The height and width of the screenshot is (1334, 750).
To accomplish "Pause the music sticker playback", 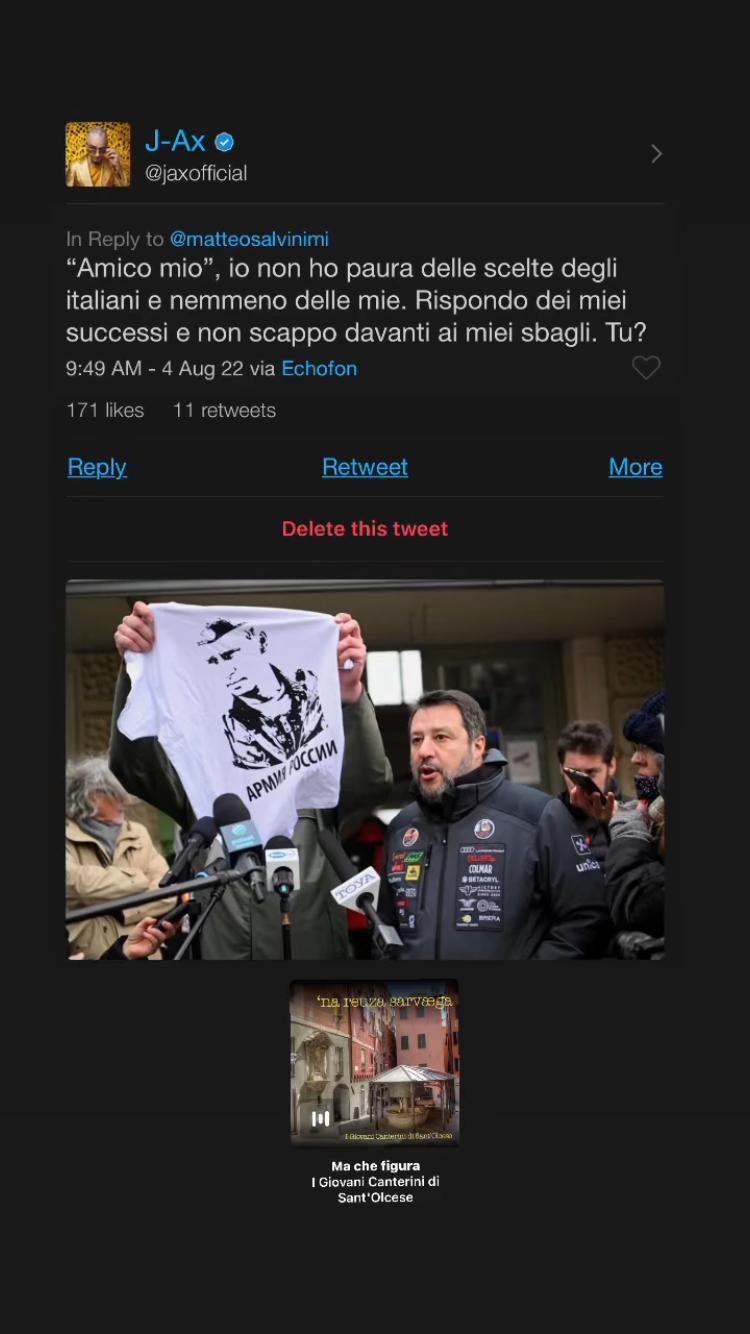I will pos(320,1119).
